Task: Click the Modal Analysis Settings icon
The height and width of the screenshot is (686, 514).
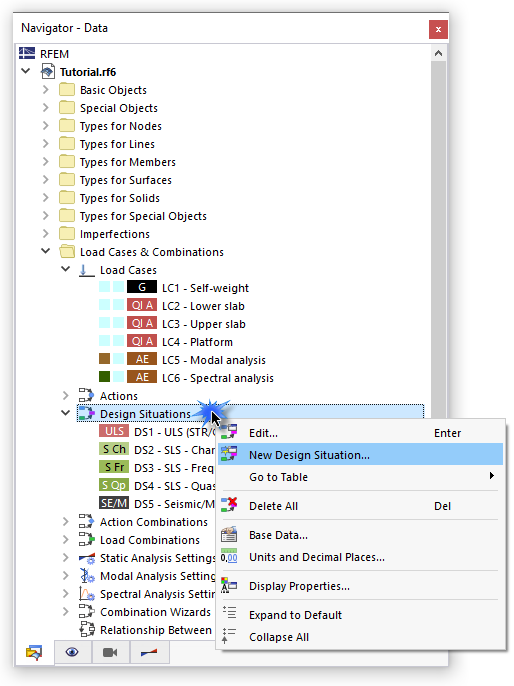Action: click(86, 576)
